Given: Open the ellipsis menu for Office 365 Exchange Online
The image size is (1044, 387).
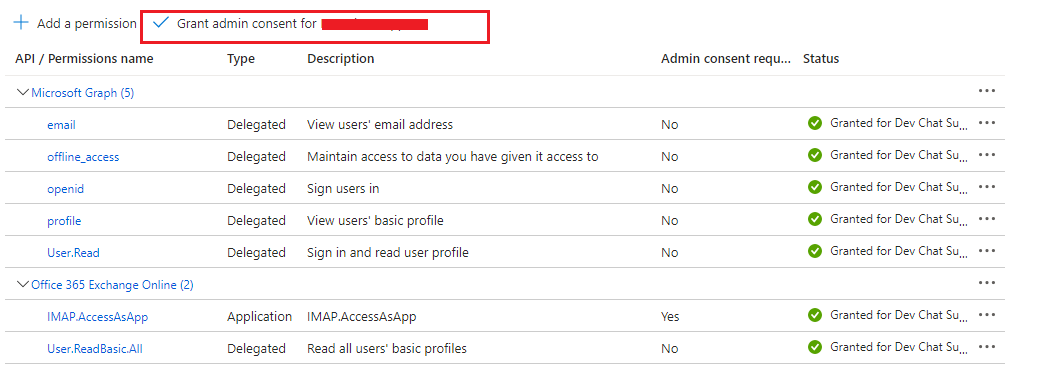Looking at the screenshot, I should coord(987,283).
